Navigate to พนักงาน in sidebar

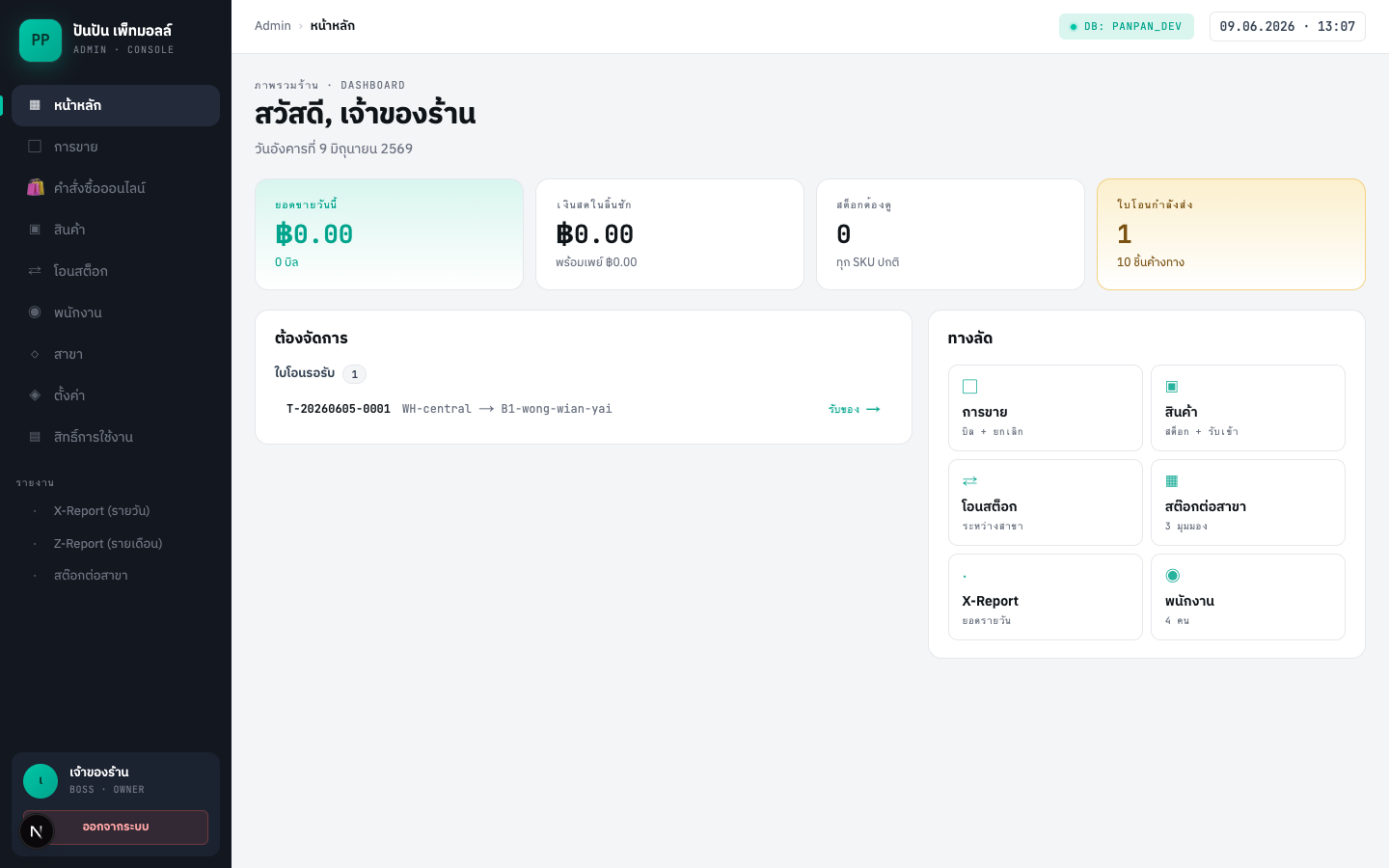(116, 312)
